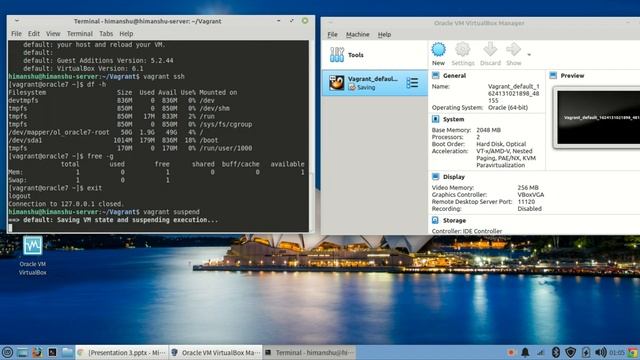The width and height of the screenshot is (640, 360).
Task: Select the Vagrant_default VM in the list
Action: tap(374, 83)
